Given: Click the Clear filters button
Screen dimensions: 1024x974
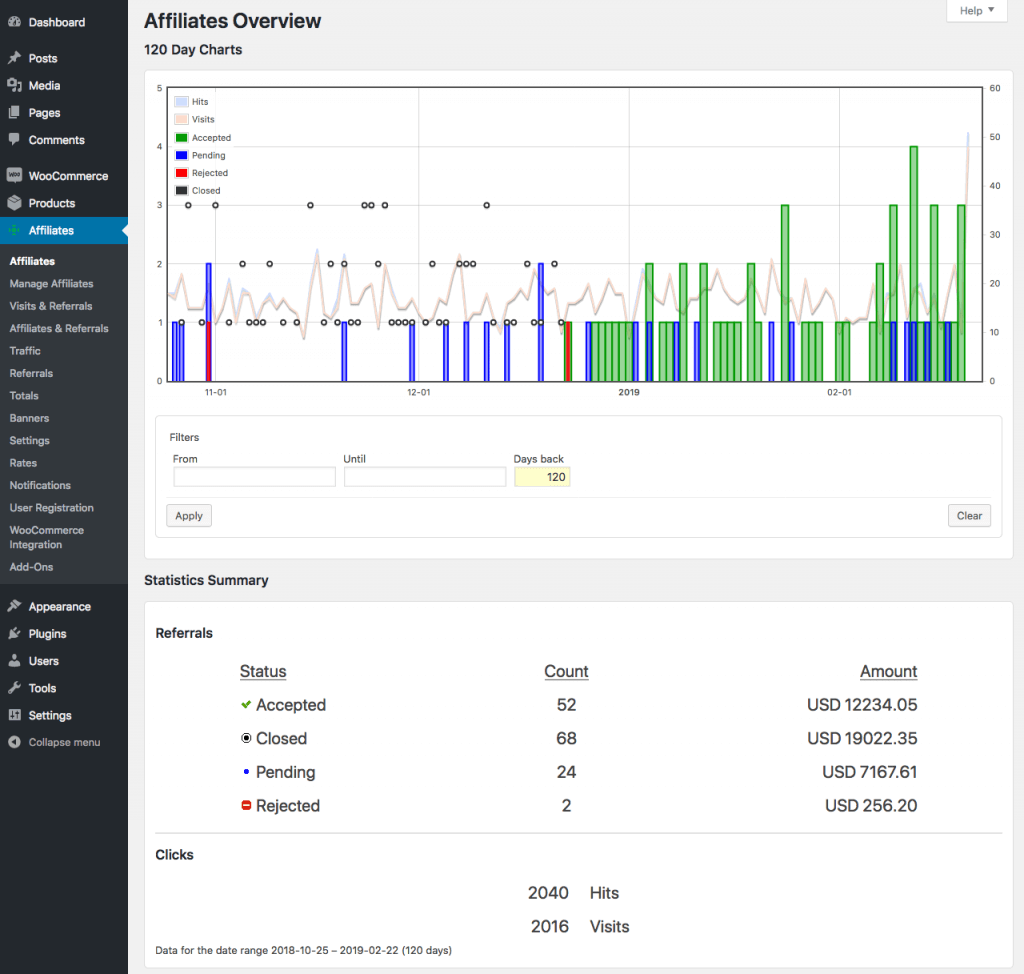Looking at the screenshot, I should point(969,515).
